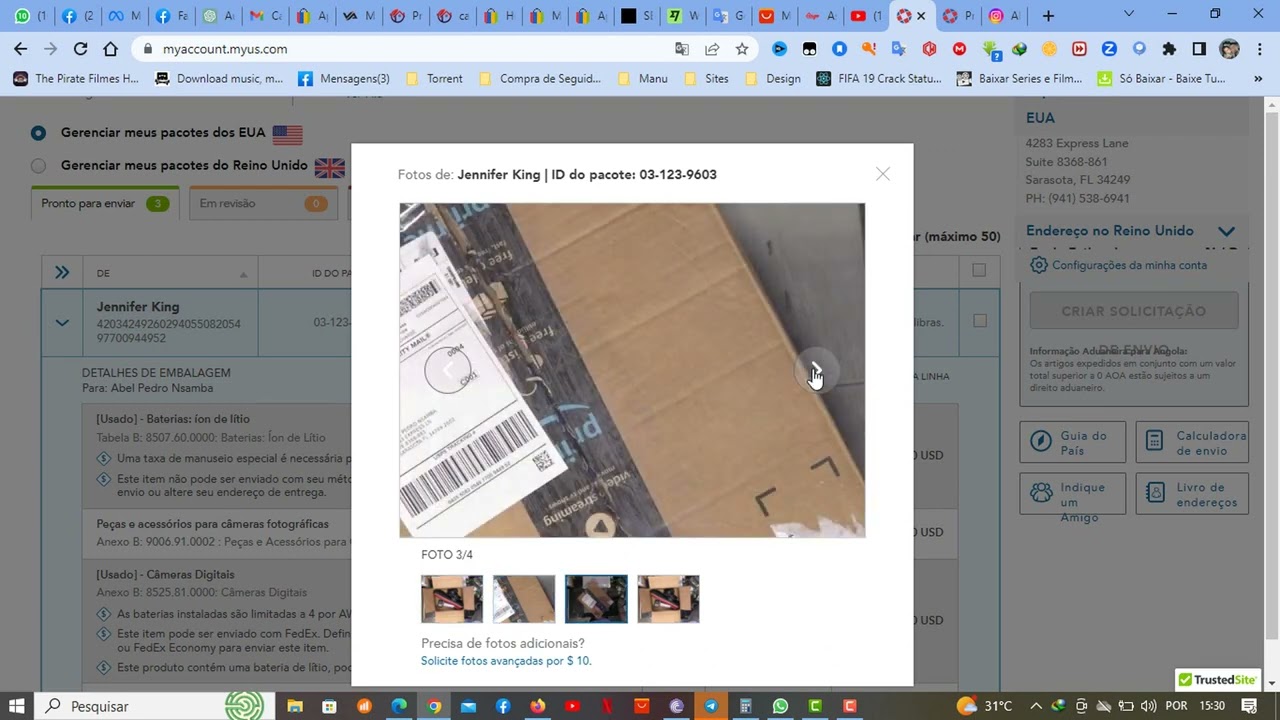The width and height of the screenshot is (1280, 720).
Task: Close the package photos dialog
Action: click(882, 174)
